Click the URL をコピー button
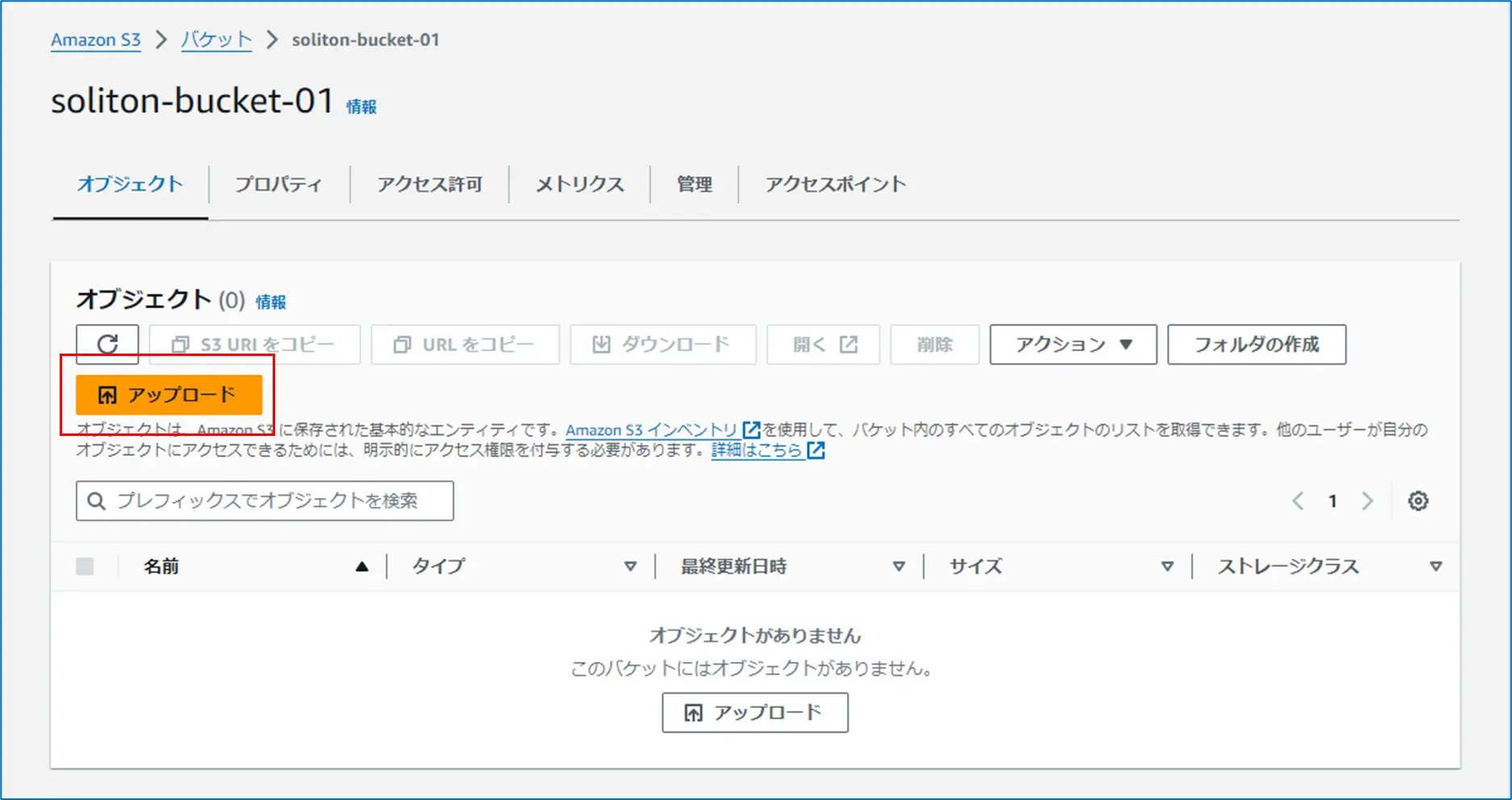The image size is (1512, 800). [x=465, y=345]
